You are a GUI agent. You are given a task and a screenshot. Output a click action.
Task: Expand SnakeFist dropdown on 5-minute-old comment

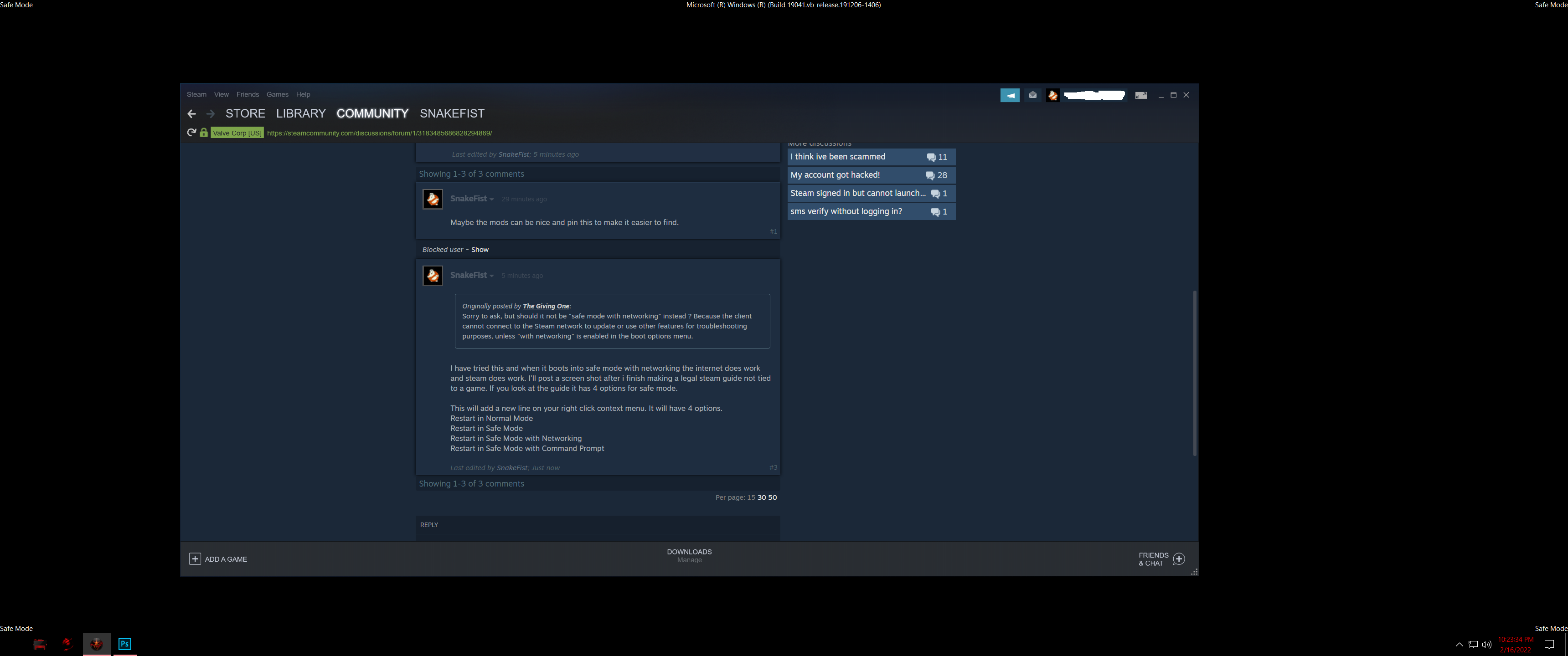(492, 276)
